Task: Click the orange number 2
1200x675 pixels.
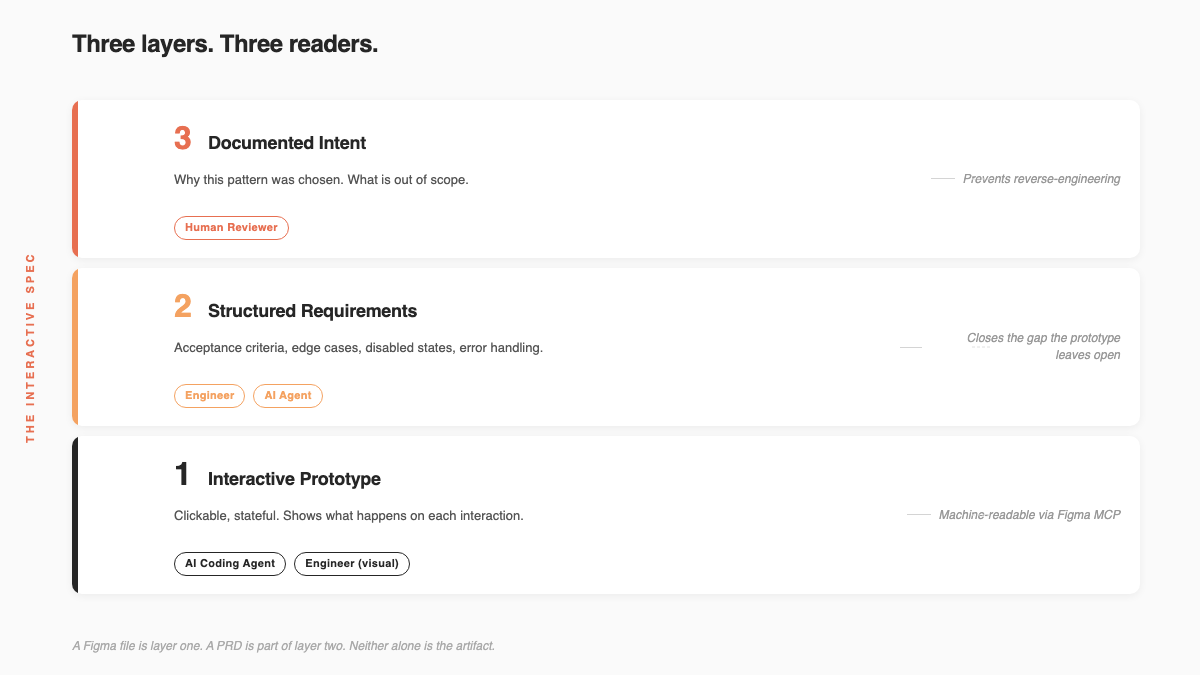Action: 182,307
